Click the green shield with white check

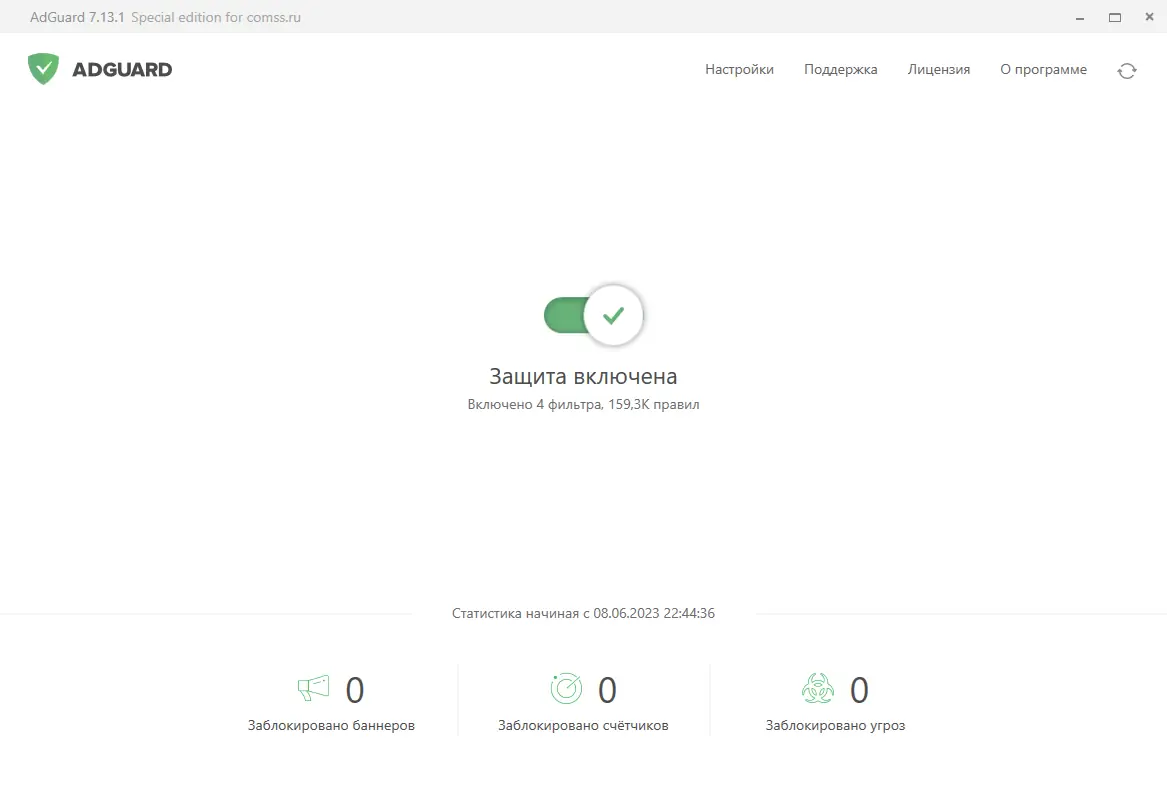coord(43,68)
